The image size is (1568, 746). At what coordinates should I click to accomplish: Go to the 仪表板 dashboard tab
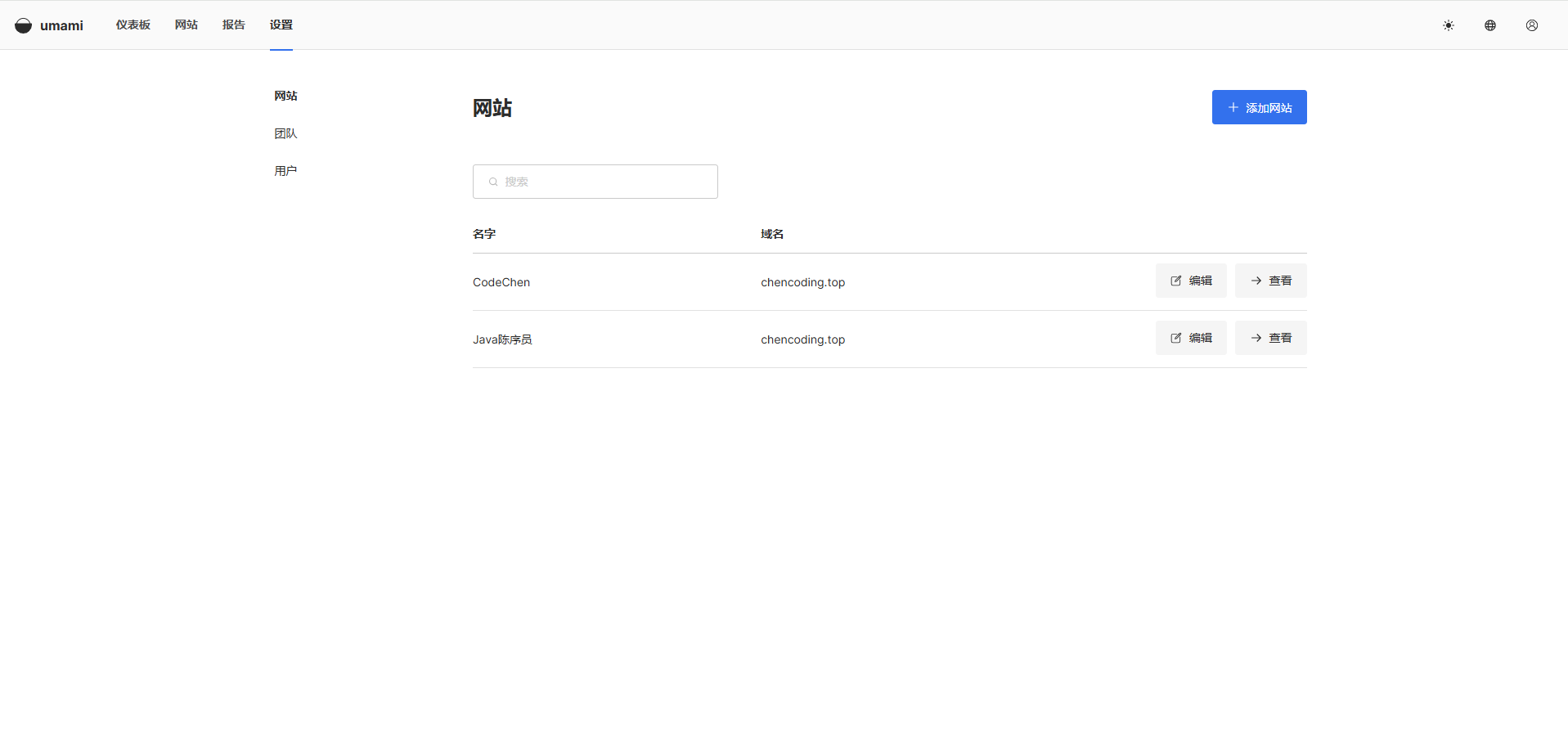(x=133, y=25)
